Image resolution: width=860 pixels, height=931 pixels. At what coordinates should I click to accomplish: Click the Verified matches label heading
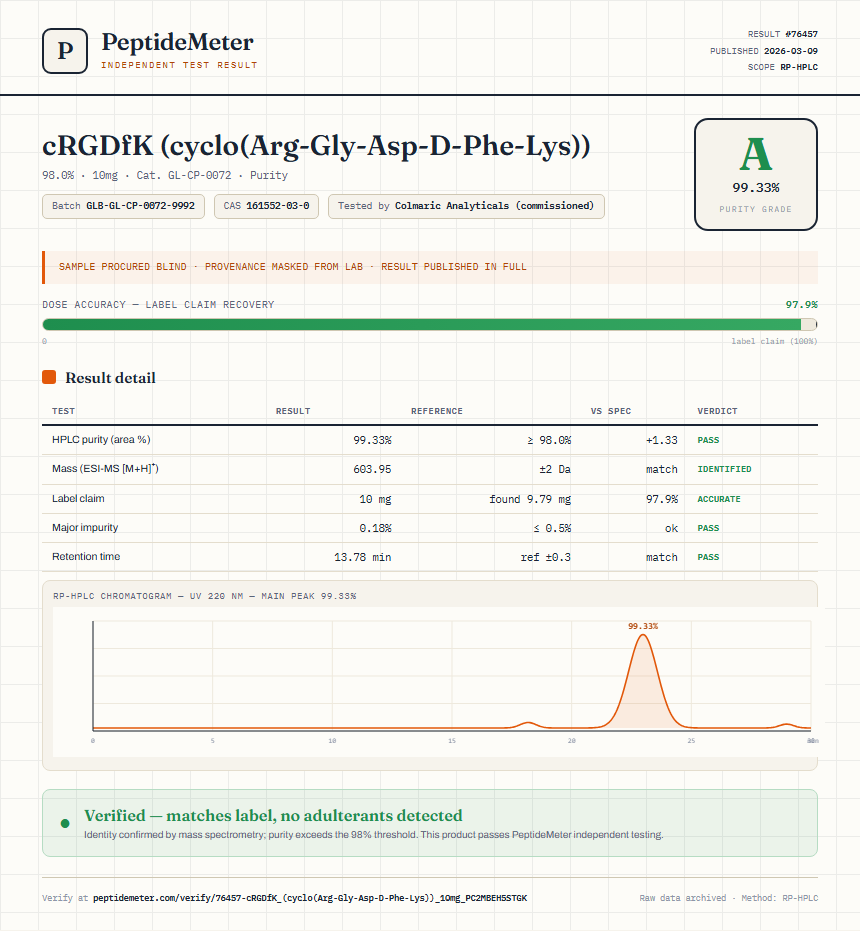click(x=273, y=816)
